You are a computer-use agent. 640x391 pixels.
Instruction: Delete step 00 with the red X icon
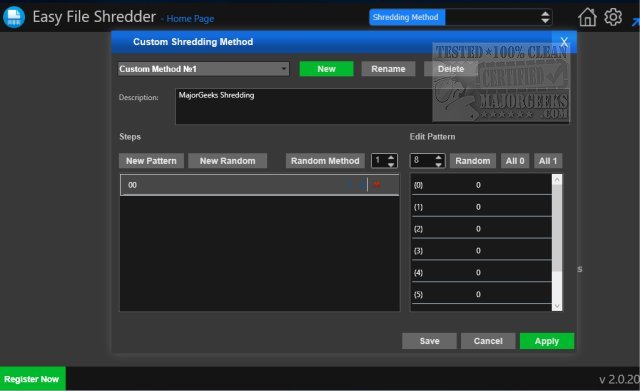tap(377, 185)
